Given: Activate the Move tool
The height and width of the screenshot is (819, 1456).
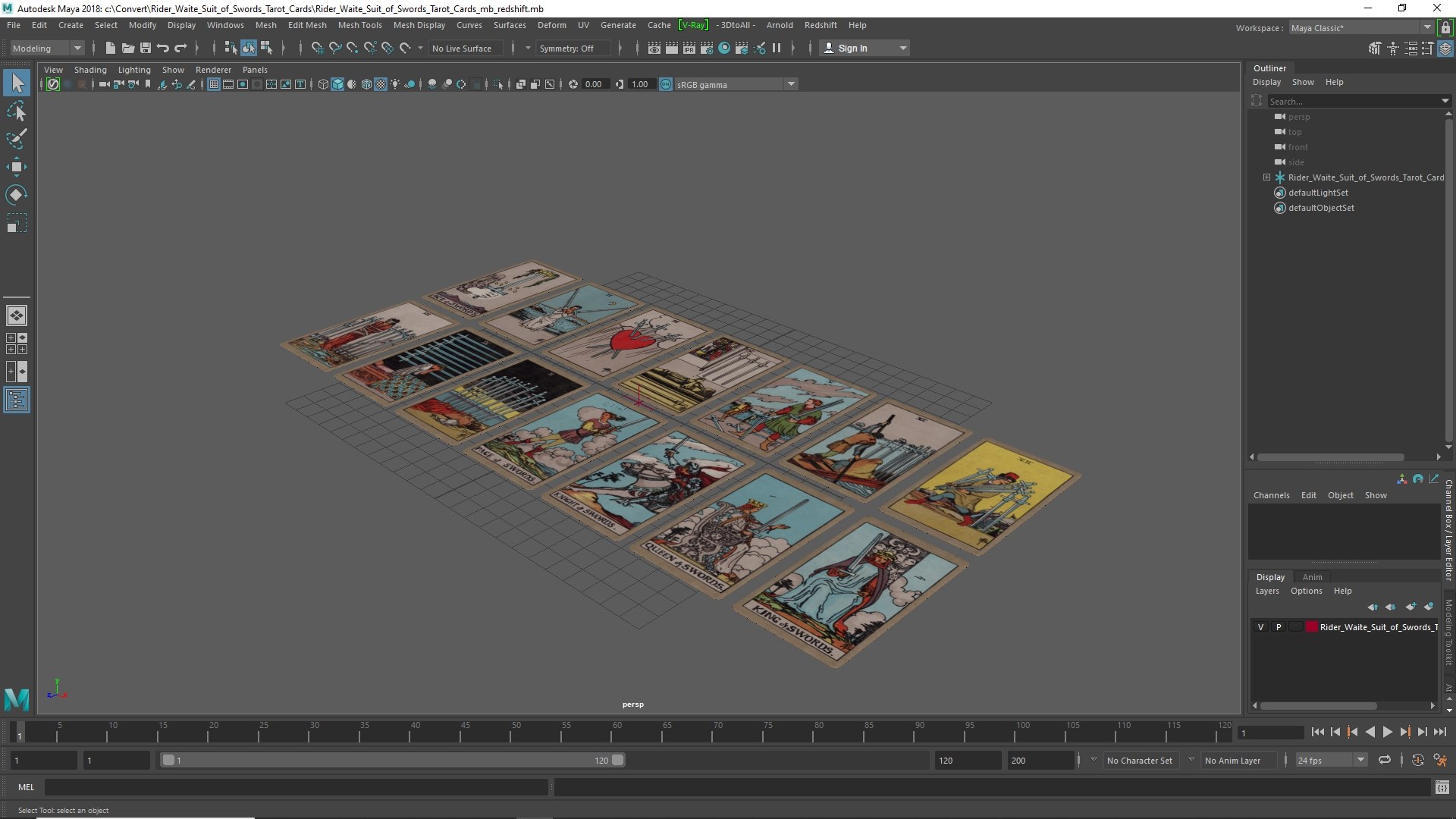Looking at the screenshot, I should click(17, 167).
